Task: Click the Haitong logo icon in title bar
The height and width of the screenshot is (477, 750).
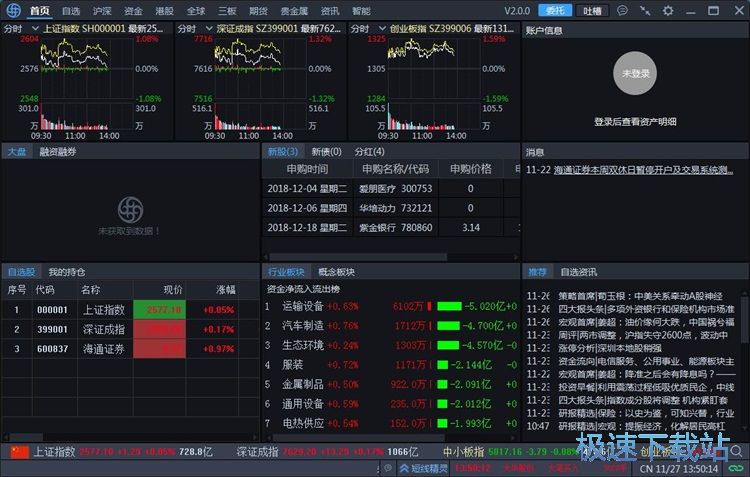Action: 13,10
